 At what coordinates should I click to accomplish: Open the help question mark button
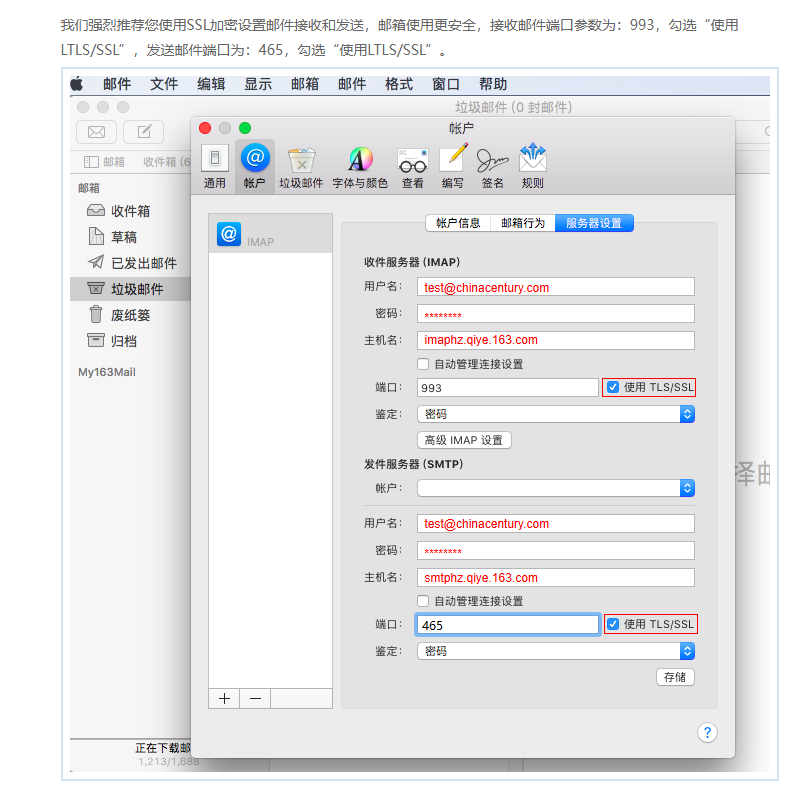[707, 732]
